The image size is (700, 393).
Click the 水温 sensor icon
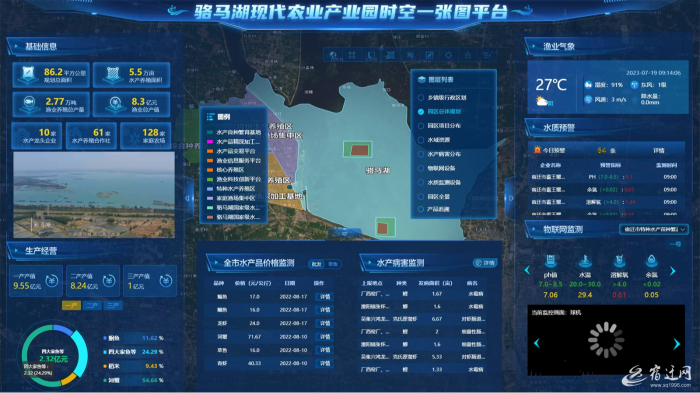click(584, 260)
